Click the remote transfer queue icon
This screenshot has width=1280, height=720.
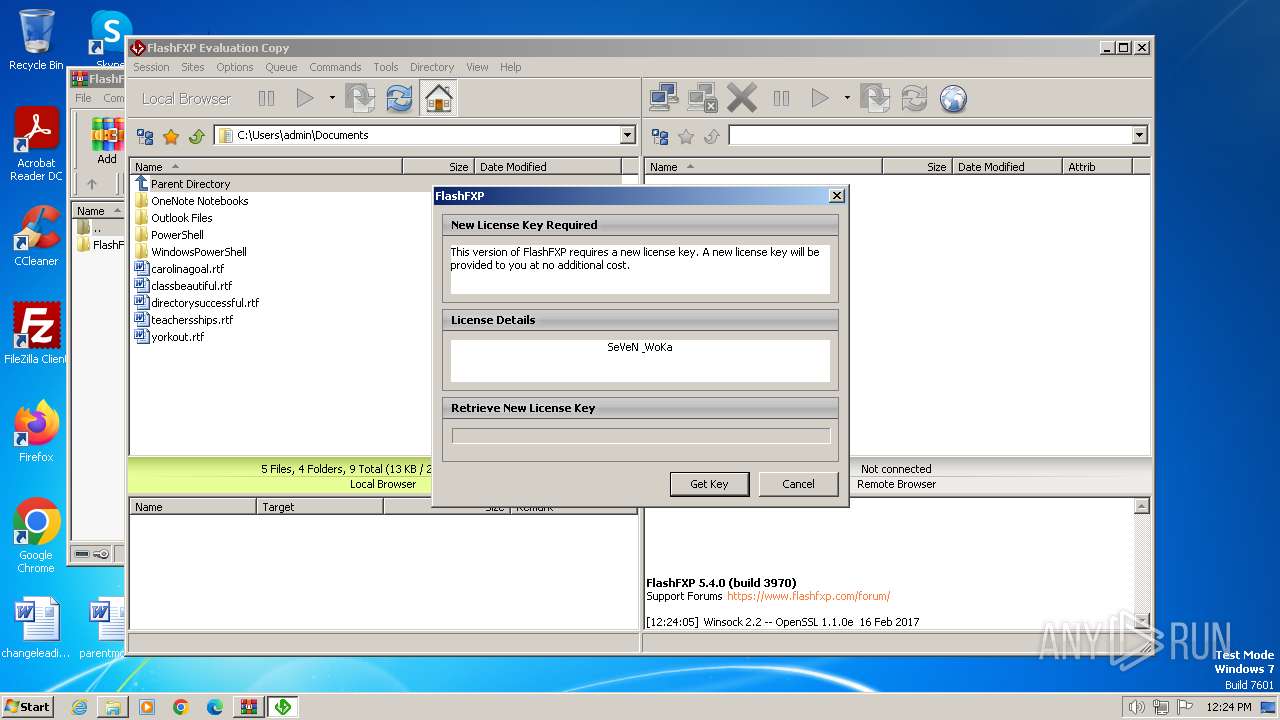tap(875, 98)
